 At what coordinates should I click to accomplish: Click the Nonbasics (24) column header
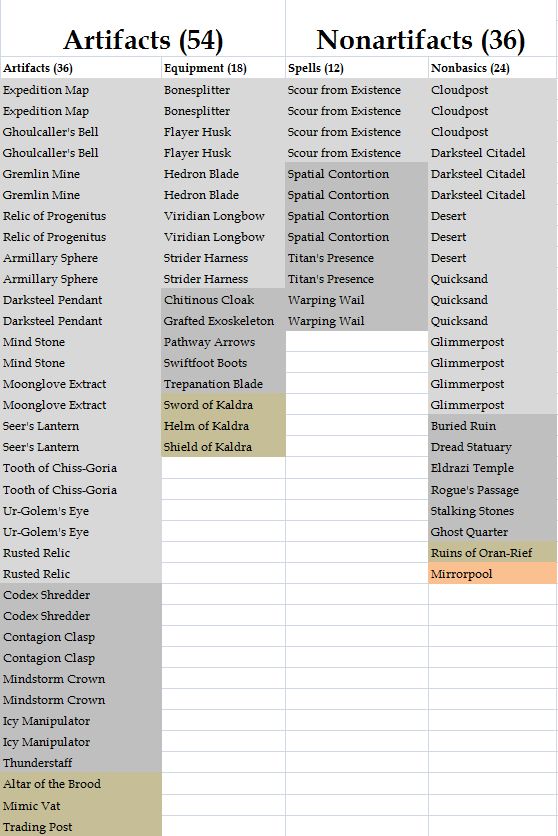click(492, 68)
